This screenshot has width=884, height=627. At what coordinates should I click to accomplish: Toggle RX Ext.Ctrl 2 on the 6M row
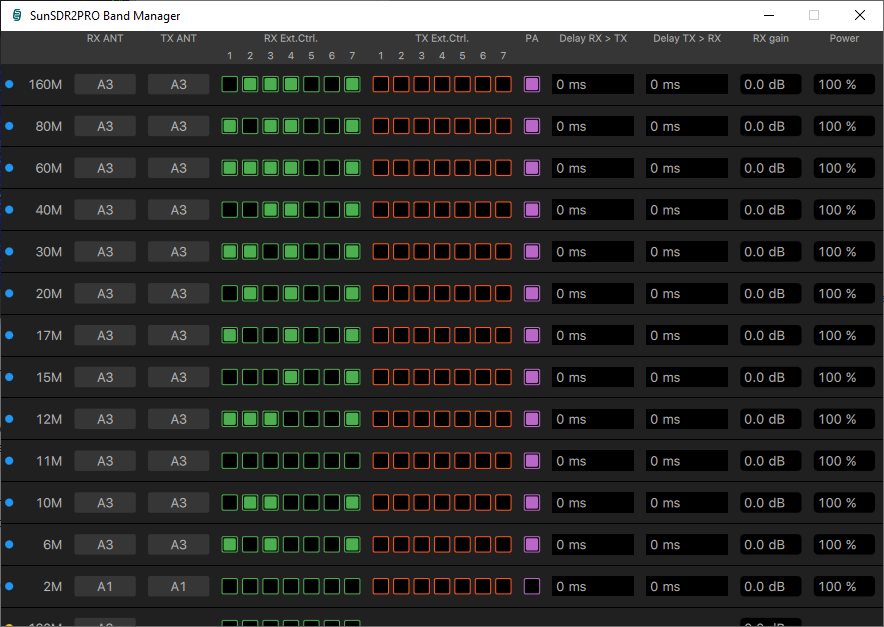(250, 544)
